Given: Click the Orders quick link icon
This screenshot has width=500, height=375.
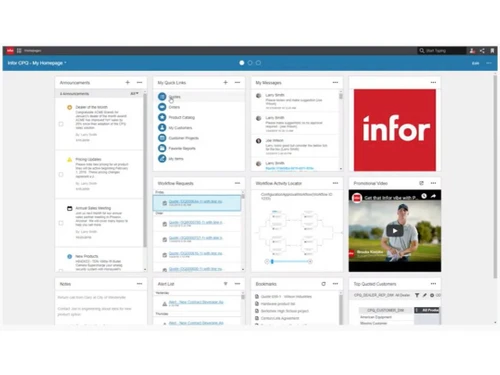Looking at the screenshot, I should click(x=162, y=107).
